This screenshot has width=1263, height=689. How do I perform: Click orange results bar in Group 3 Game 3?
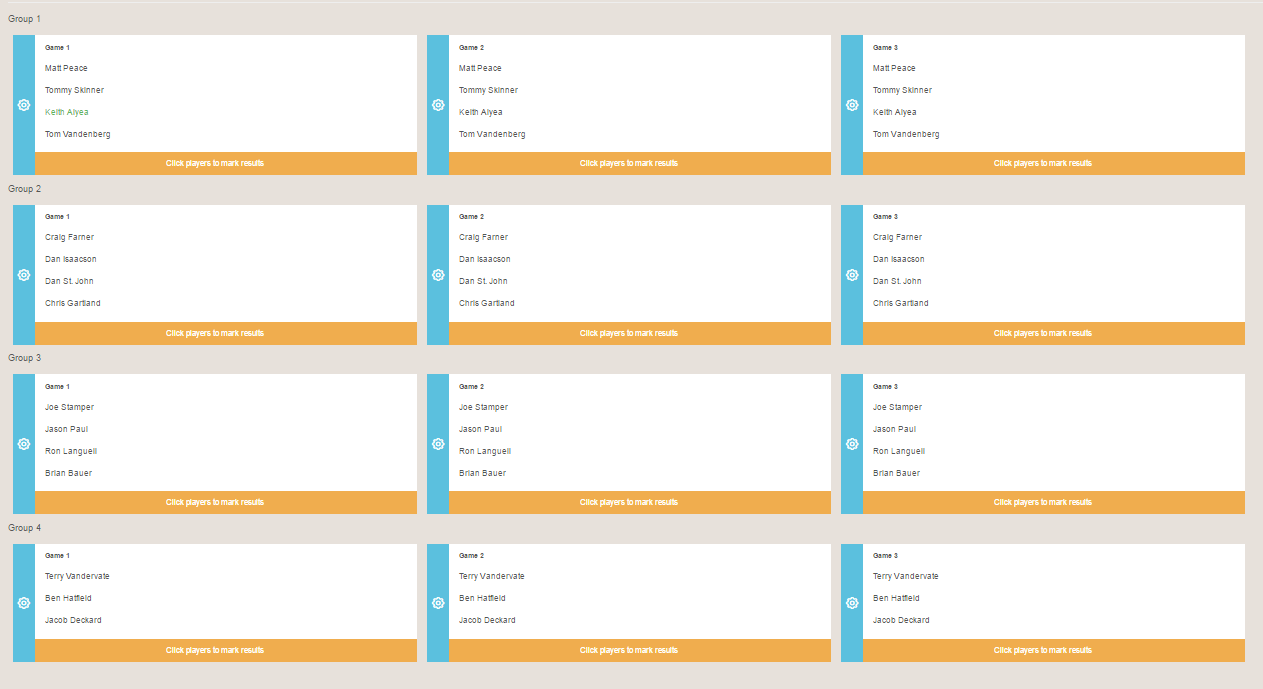pyautogui.click(x=1053, y=502)
